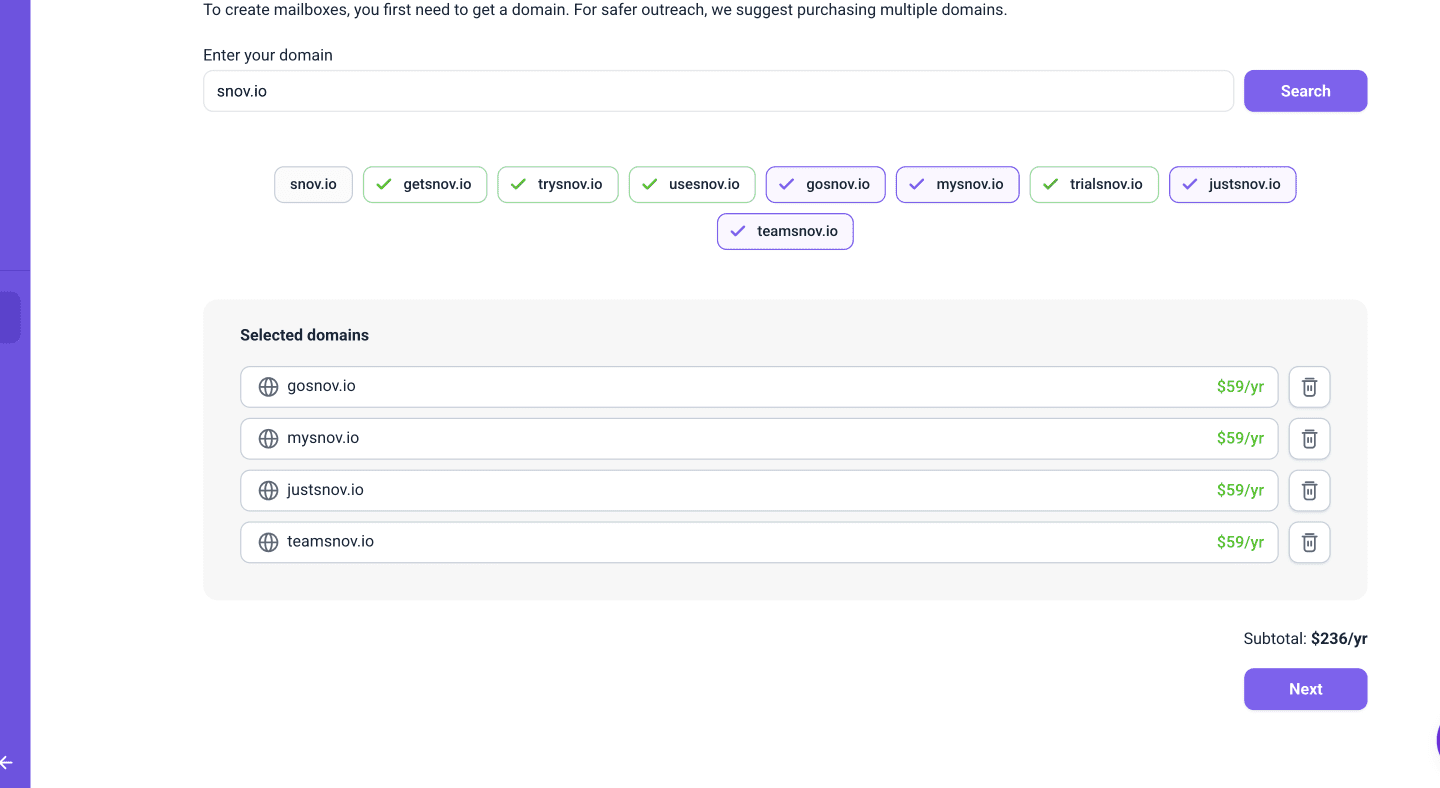Viewport: 1440px width, 788px height.
Task: Proceed with the Next button
Action: [1305, 689]
